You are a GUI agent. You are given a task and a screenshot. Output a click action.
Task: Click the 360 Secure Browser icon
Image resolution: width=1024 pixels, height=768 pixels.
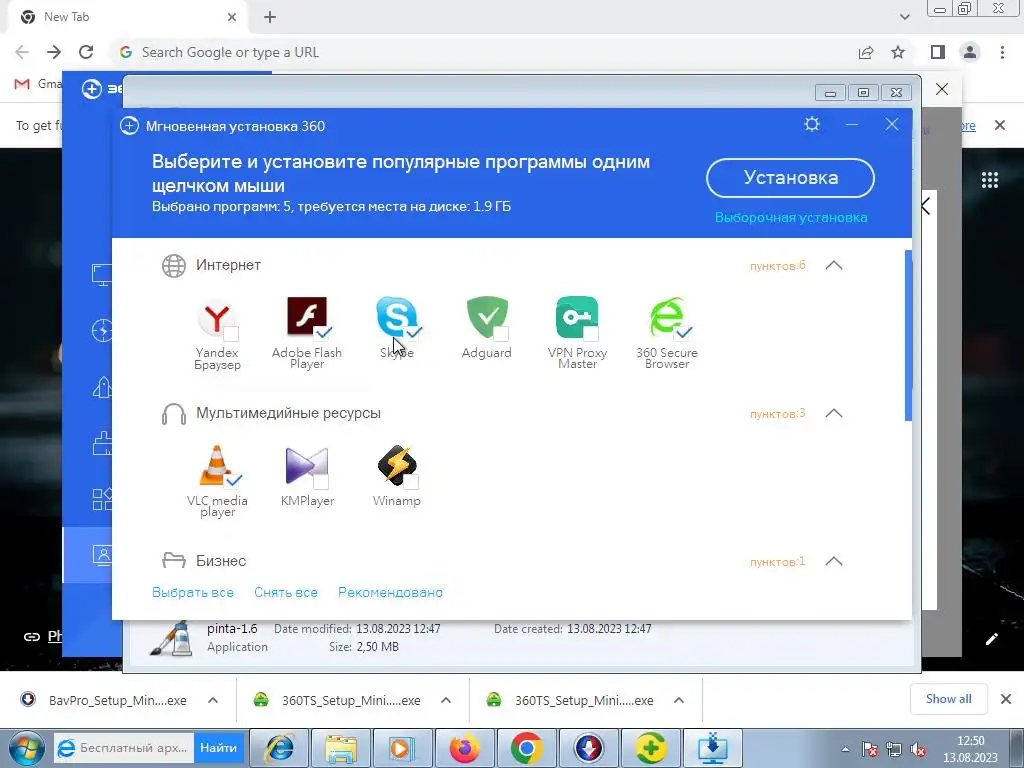[x=667, y=317]
